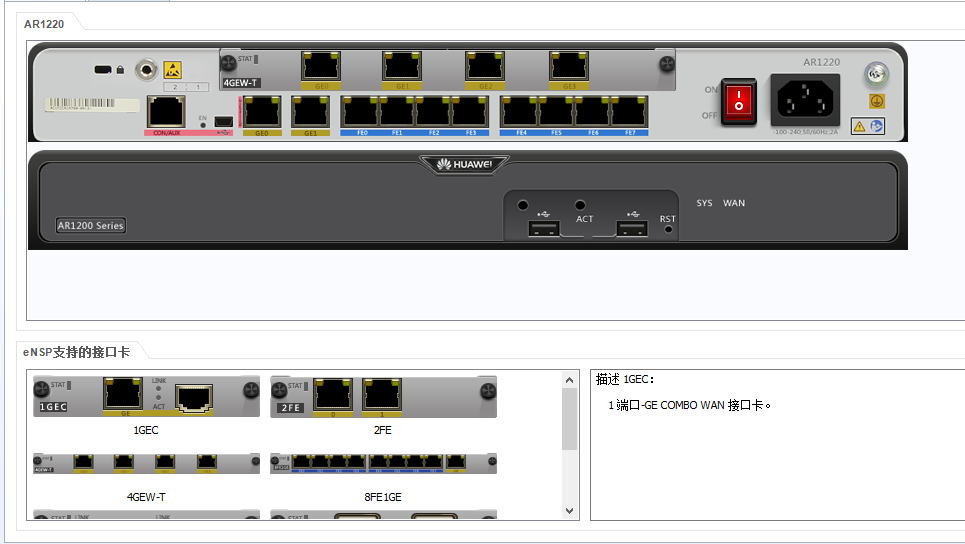Screen dimensions: 965x544
Task: Click the chassis GE0 port beside the mini USB
Action: (x=262, y=112)
